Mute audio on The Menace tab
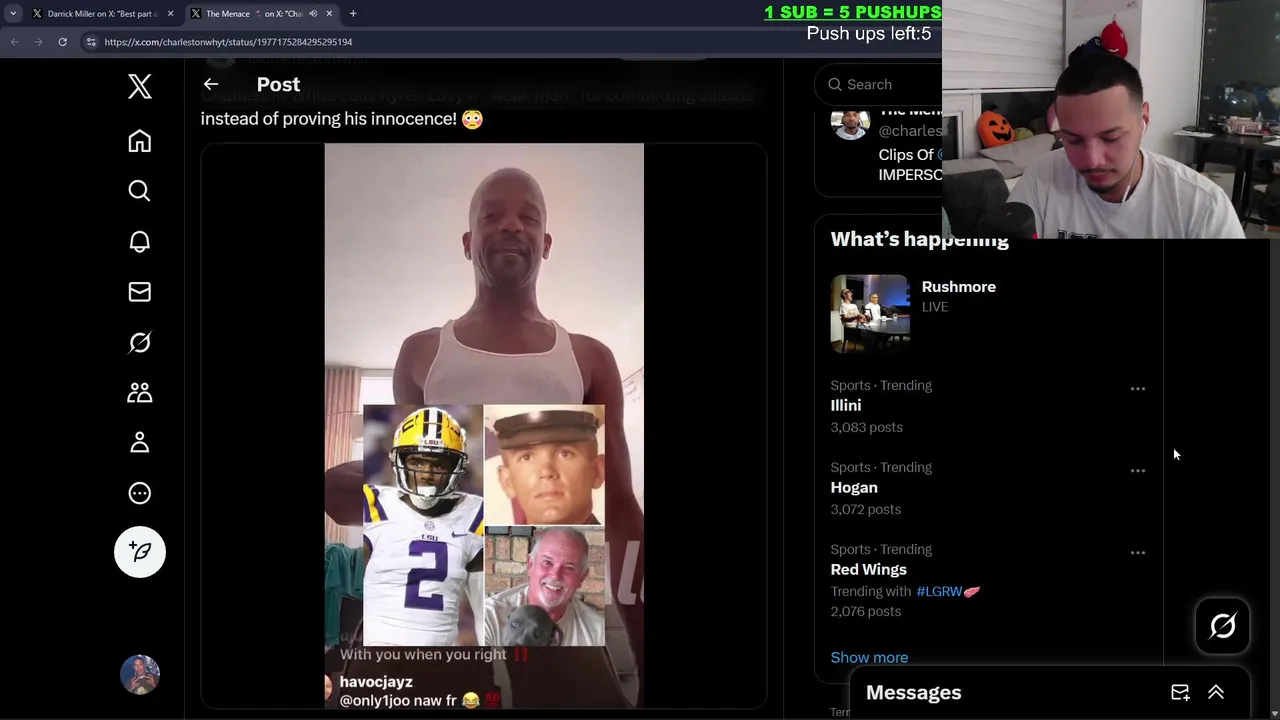 click(313, 14)
